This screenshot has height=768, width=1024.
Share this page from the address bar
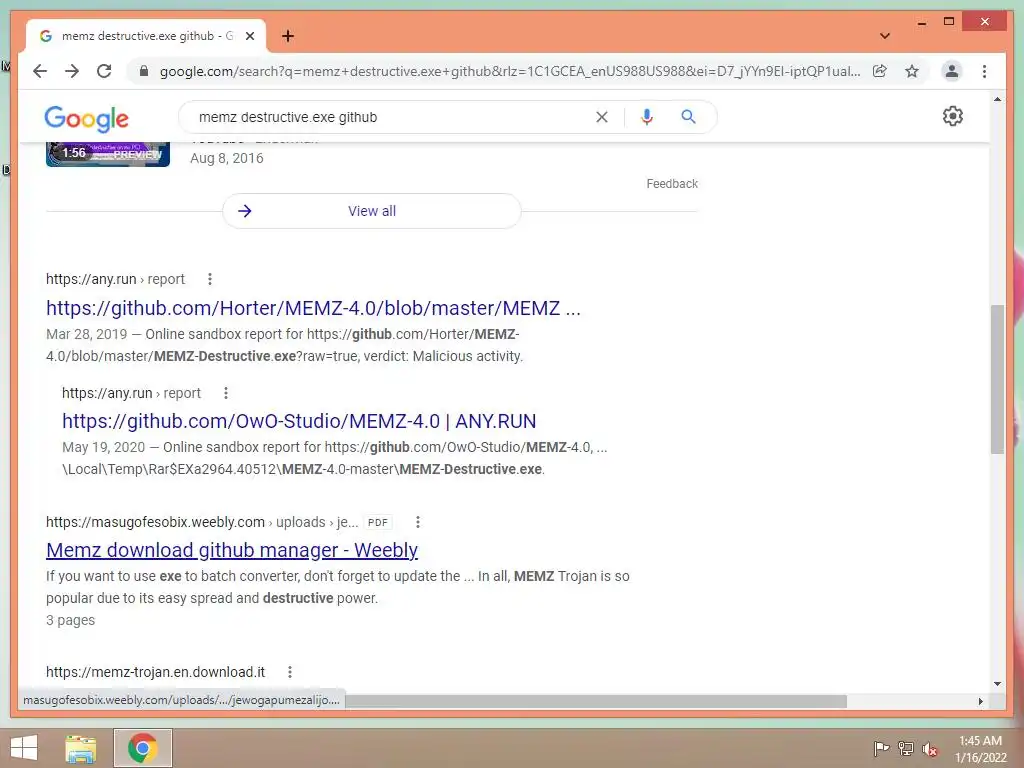click(880, 71)
